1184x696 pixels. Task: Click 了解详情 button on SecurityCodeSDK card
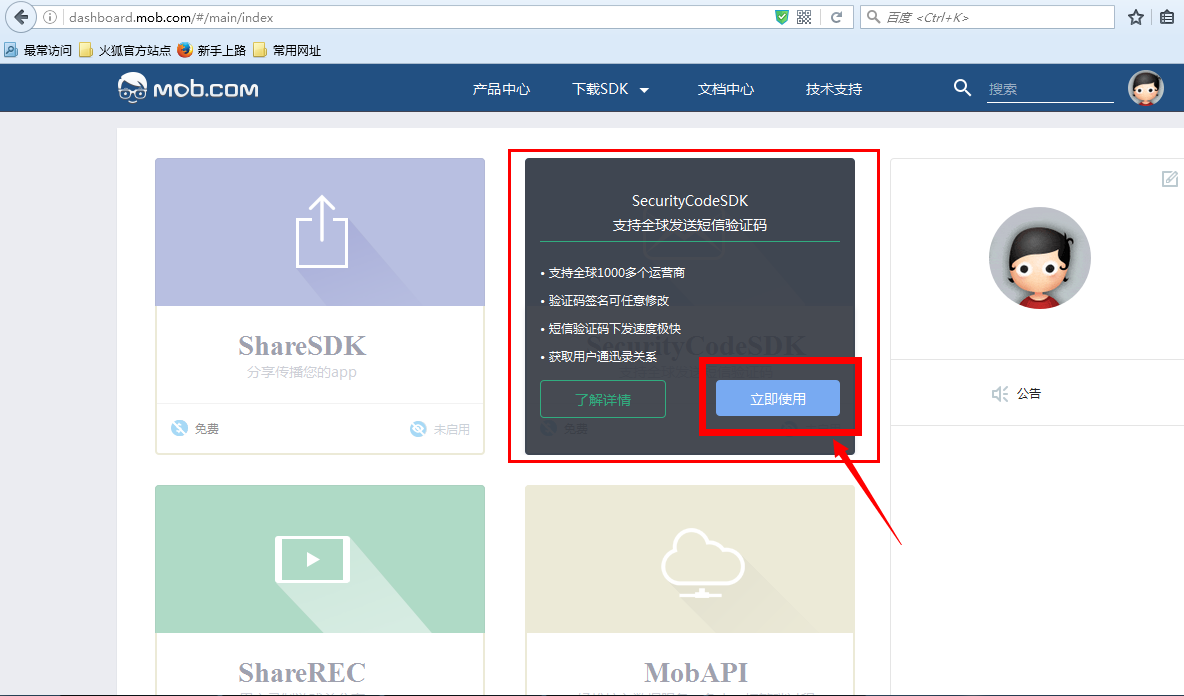[603, 399]
